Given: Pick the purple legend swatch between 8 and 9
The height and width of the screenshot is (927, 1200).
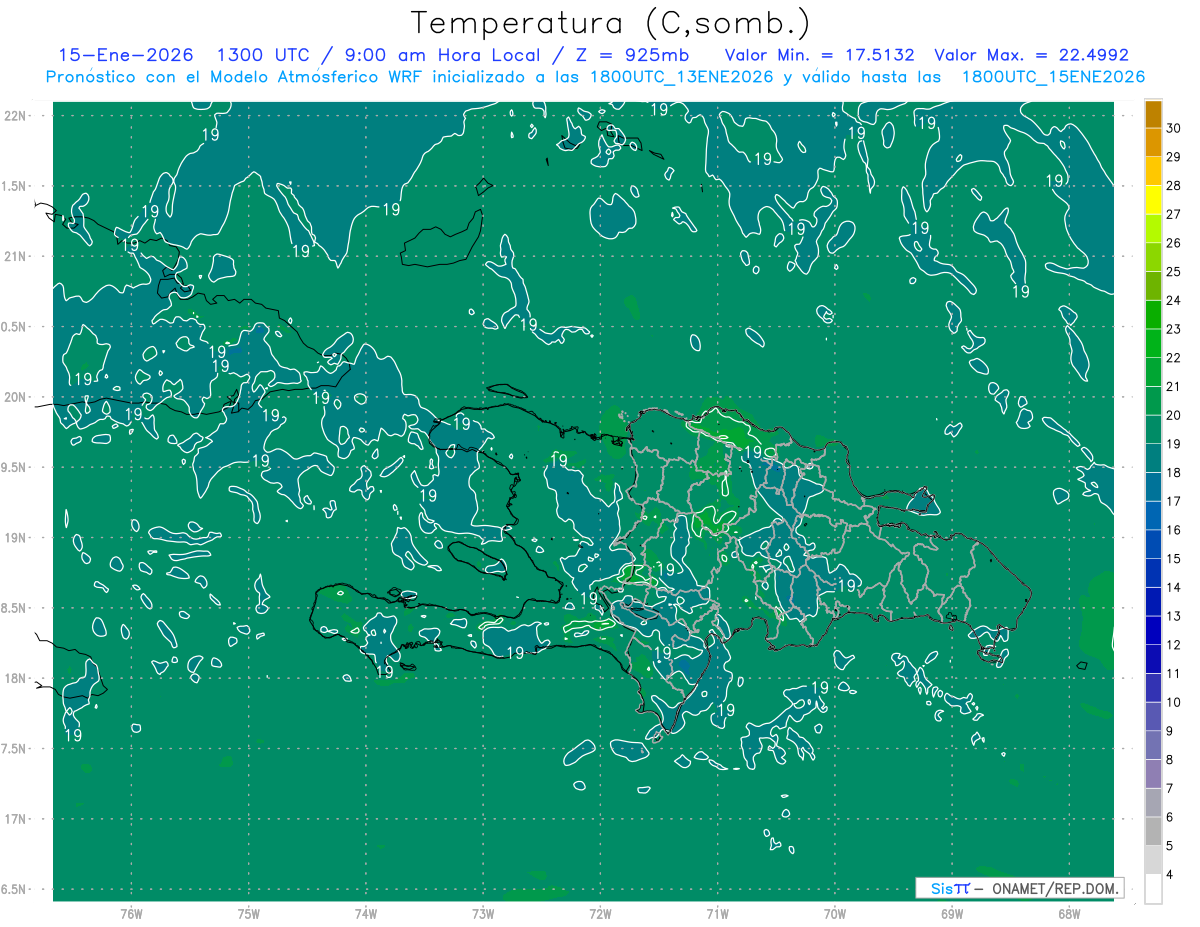Looking at the screenshot, I should [1153, 746].
